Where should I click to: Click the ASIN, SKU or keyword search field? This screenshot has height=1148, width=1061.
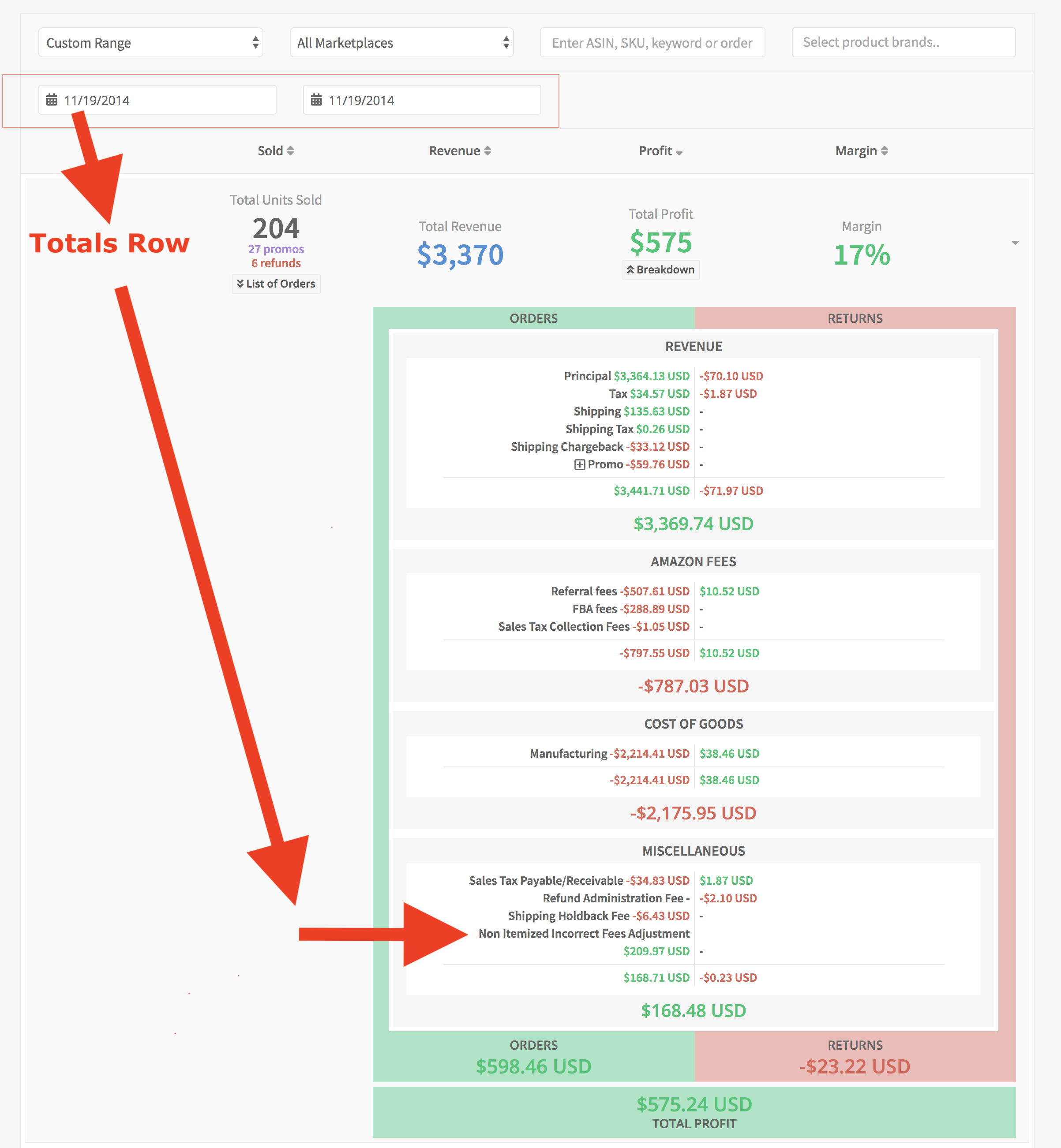pyautogui.click(x=652, y=42)
